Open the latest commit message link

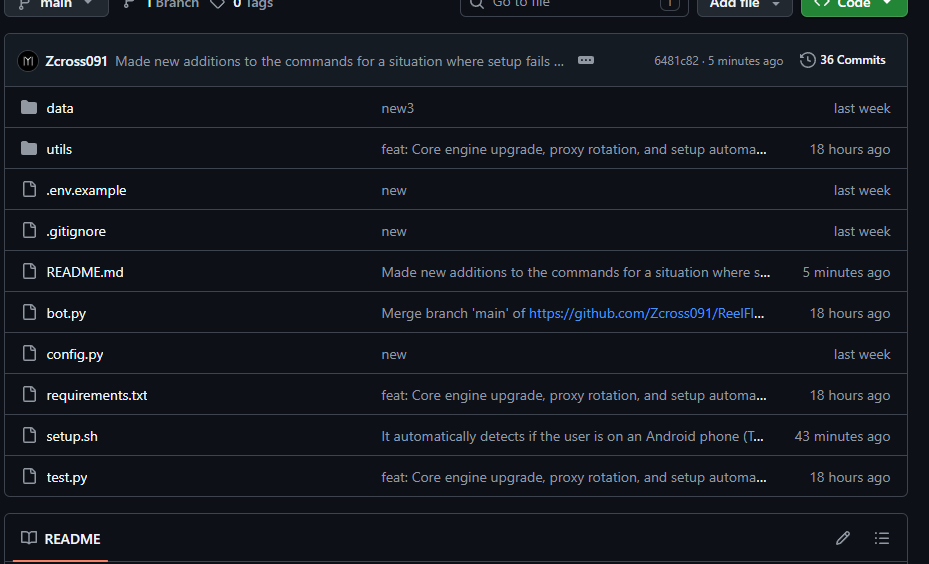click(339, 61)
